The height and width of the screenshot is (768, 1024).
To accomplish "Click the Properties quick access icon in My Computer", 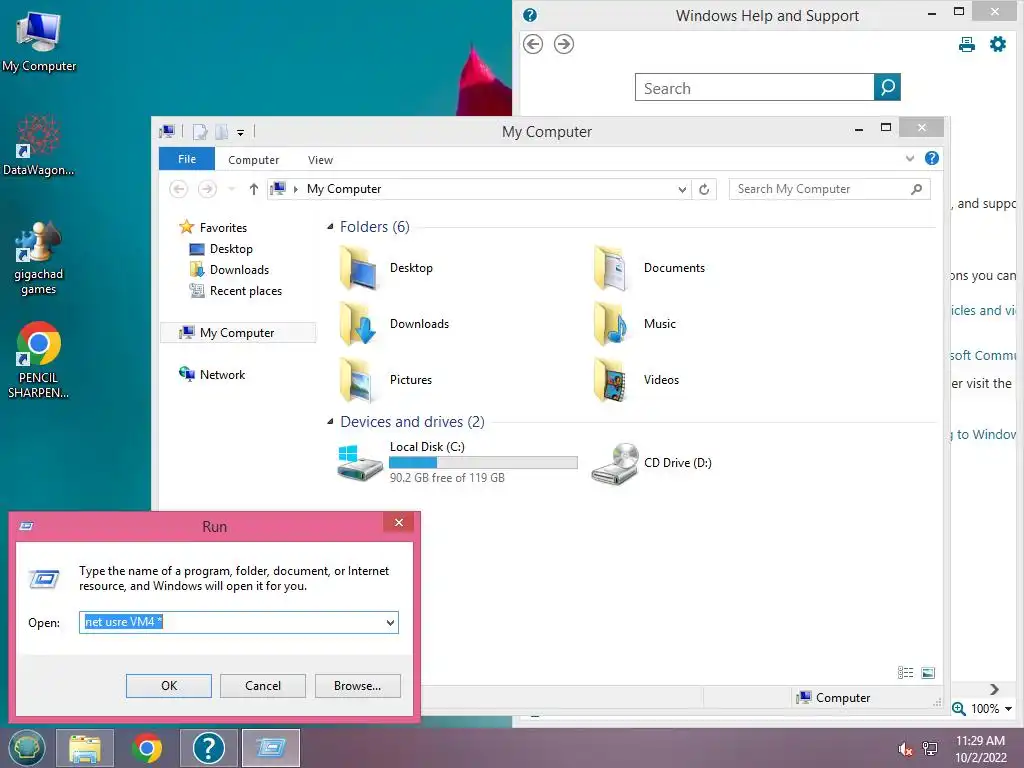I will (200, 132).
